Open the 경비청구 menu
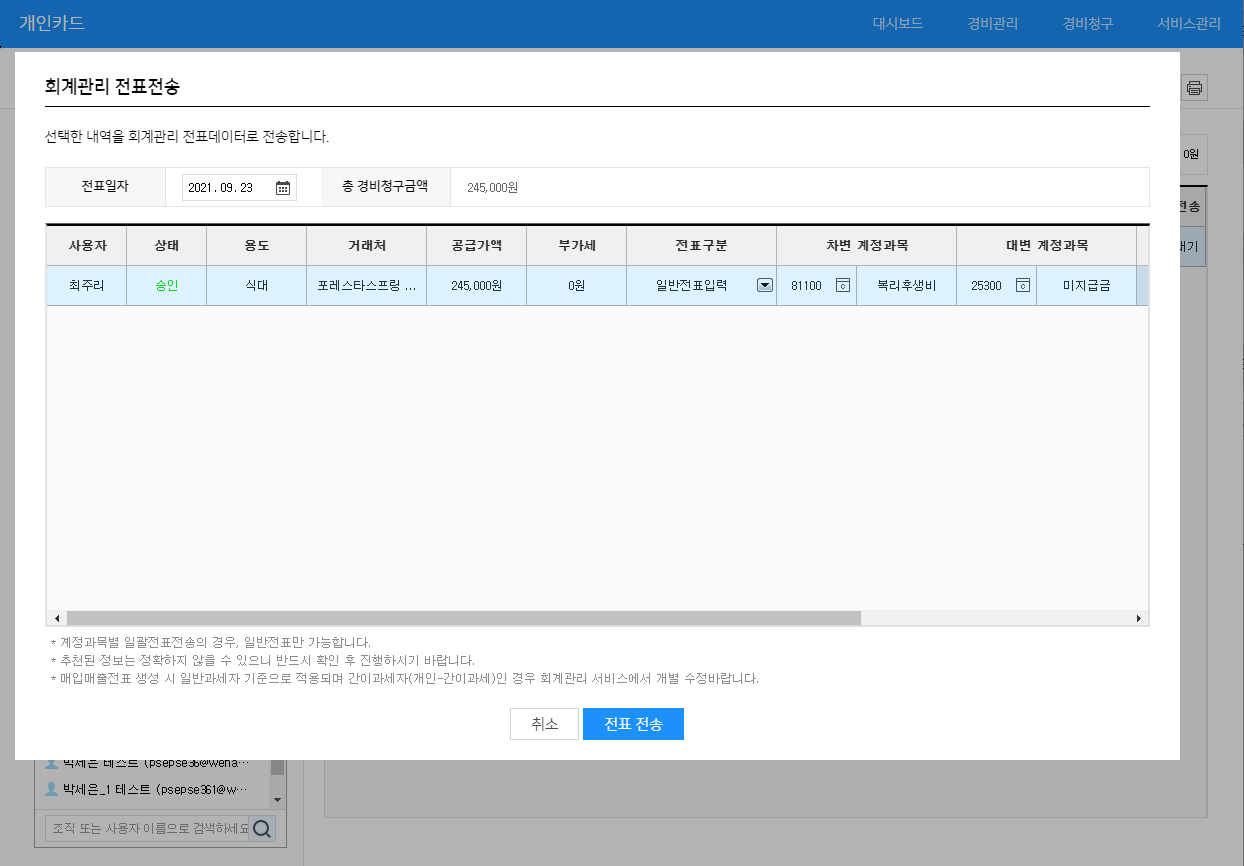The height and width of the screenshot is (866, 1244). coord(1087,23)
